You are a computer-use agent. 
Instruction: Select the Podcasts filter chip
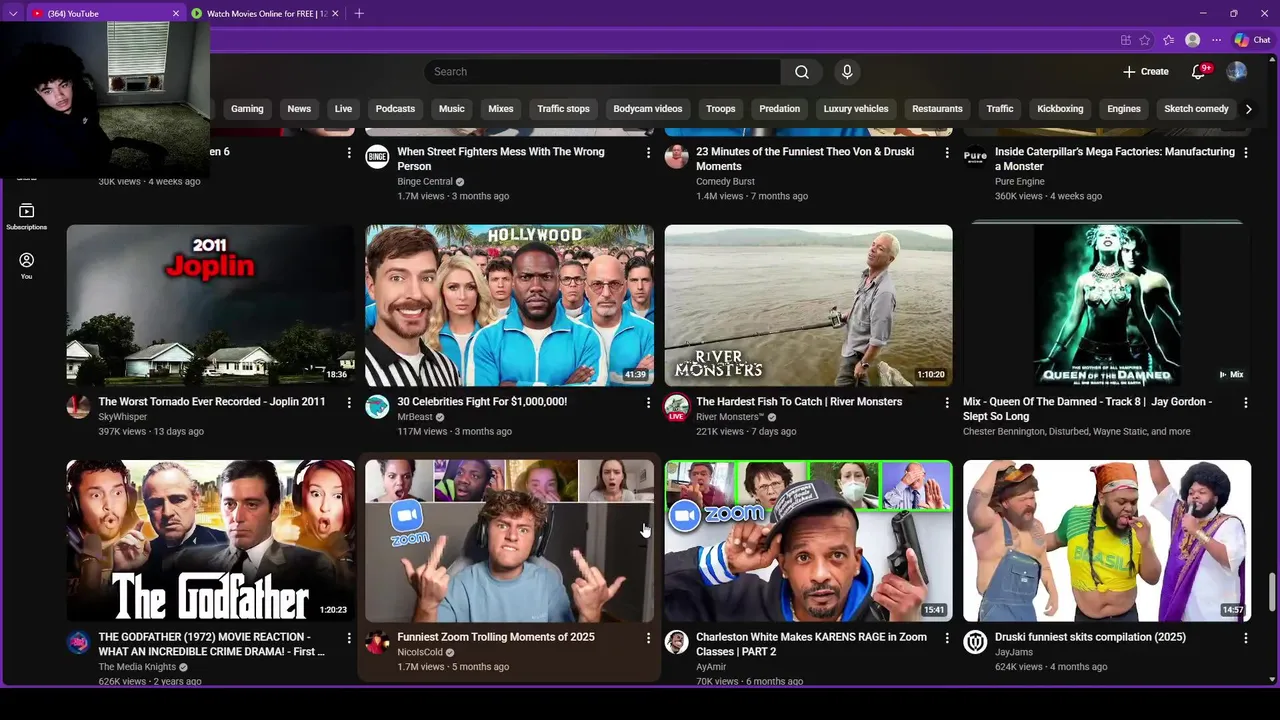tap(395, 109)
